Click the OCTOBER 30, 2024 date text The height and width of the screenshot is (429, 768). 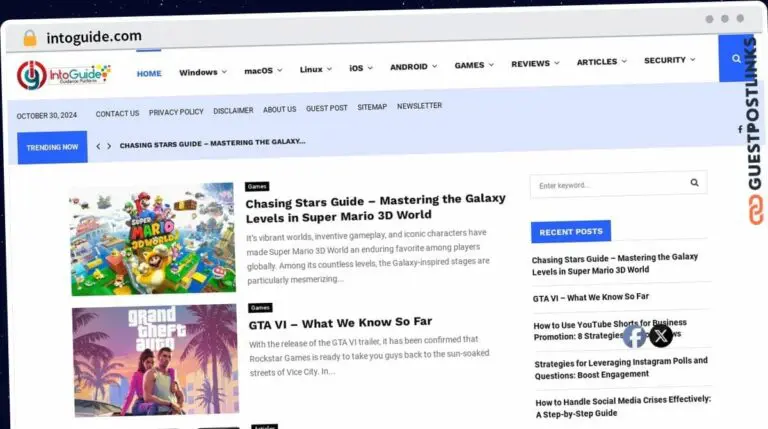[47, 116]
